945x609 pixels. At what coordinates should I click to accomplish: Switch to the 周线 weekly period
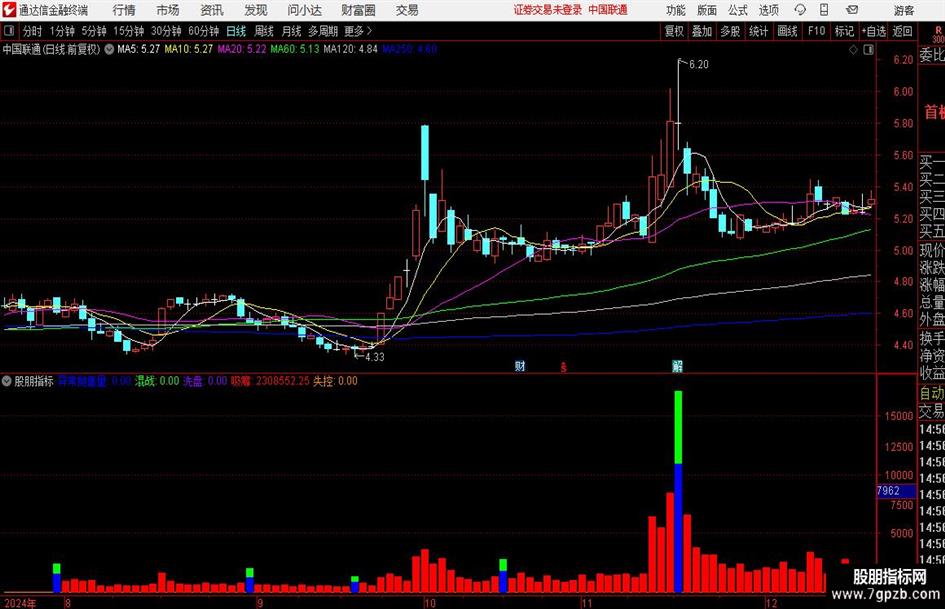click(x=263, y=31)
